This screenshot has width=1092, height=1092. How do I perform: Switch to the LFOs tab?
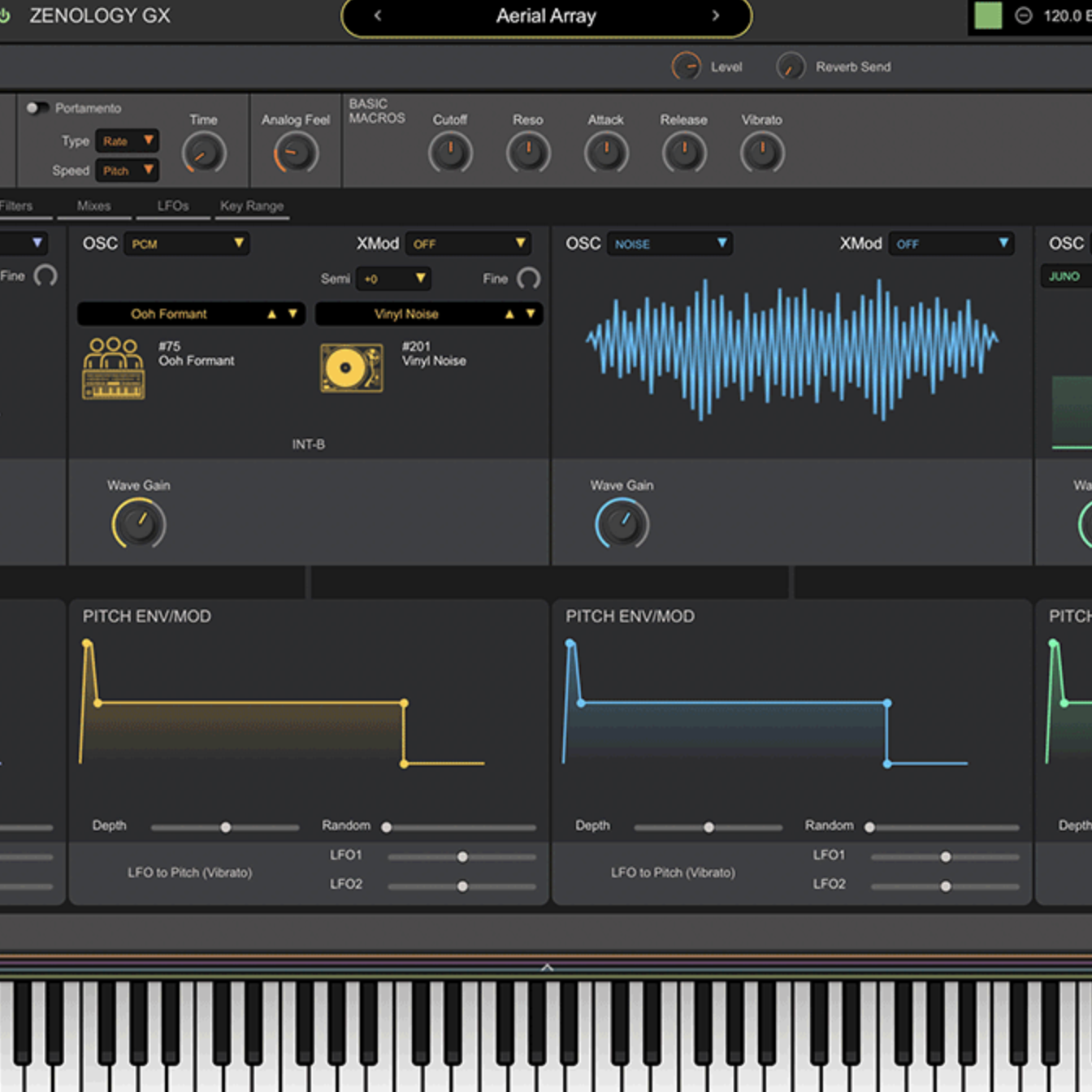pos(172,206)
